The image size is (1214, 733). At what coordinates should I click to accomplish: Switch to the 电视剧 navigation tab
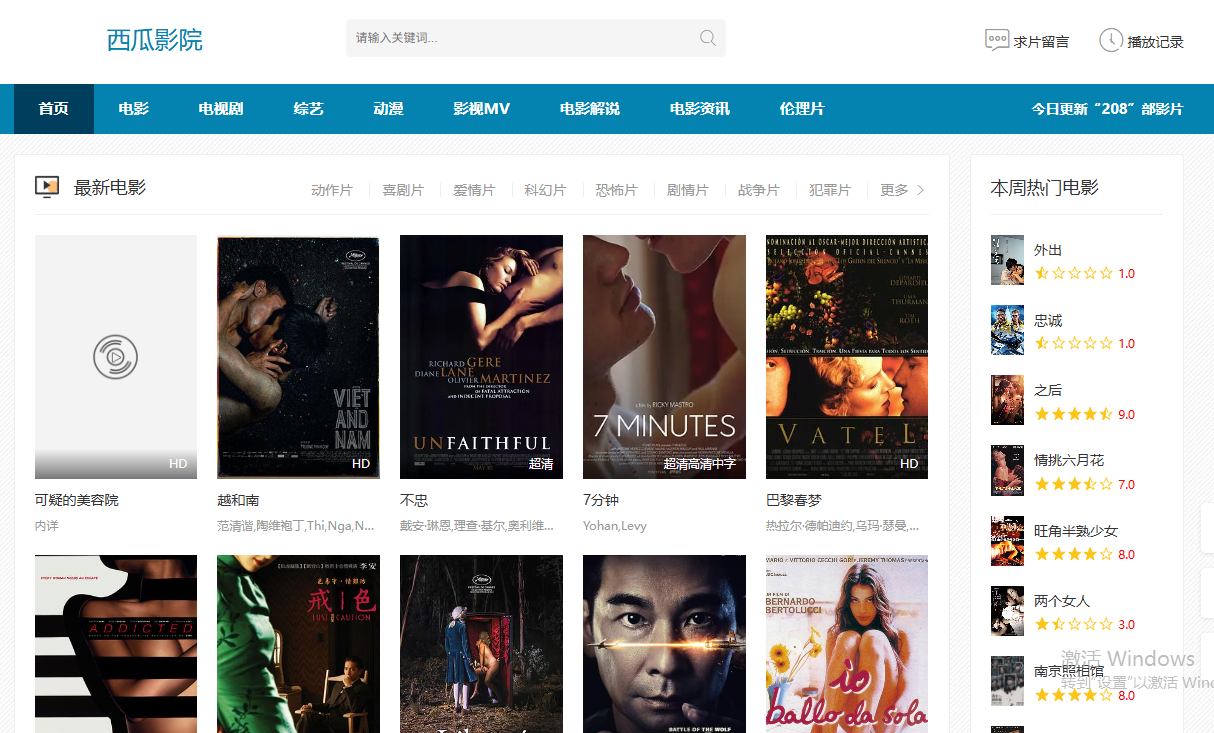click(x=221, y=109)
